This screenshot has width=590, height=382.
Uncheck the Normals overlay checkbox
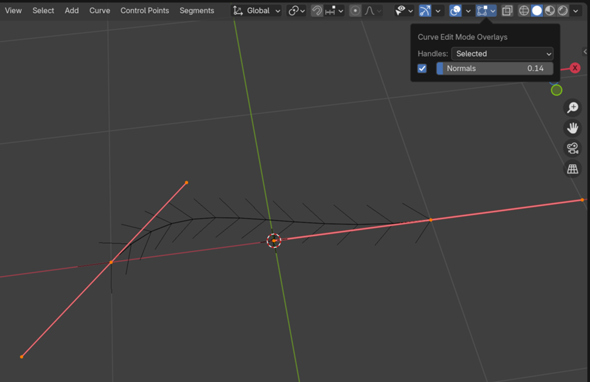[x=422, y=68]
